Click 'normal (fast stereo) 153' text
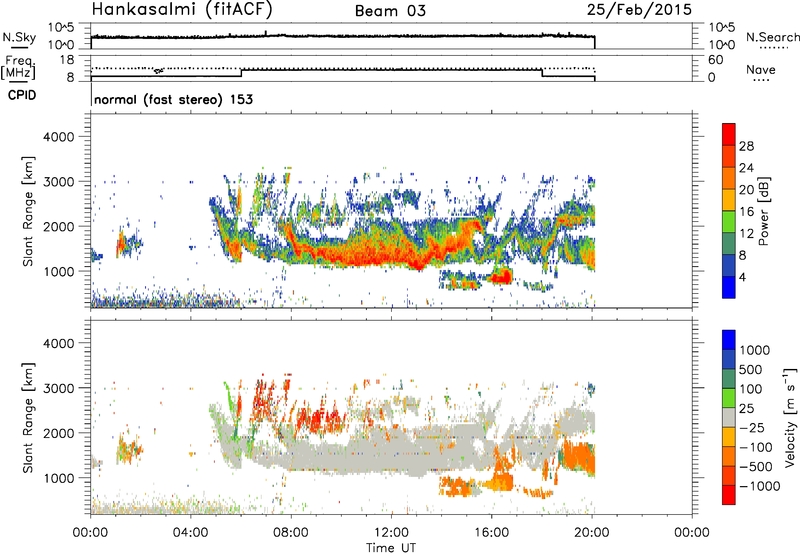 (x=173, y=99)
